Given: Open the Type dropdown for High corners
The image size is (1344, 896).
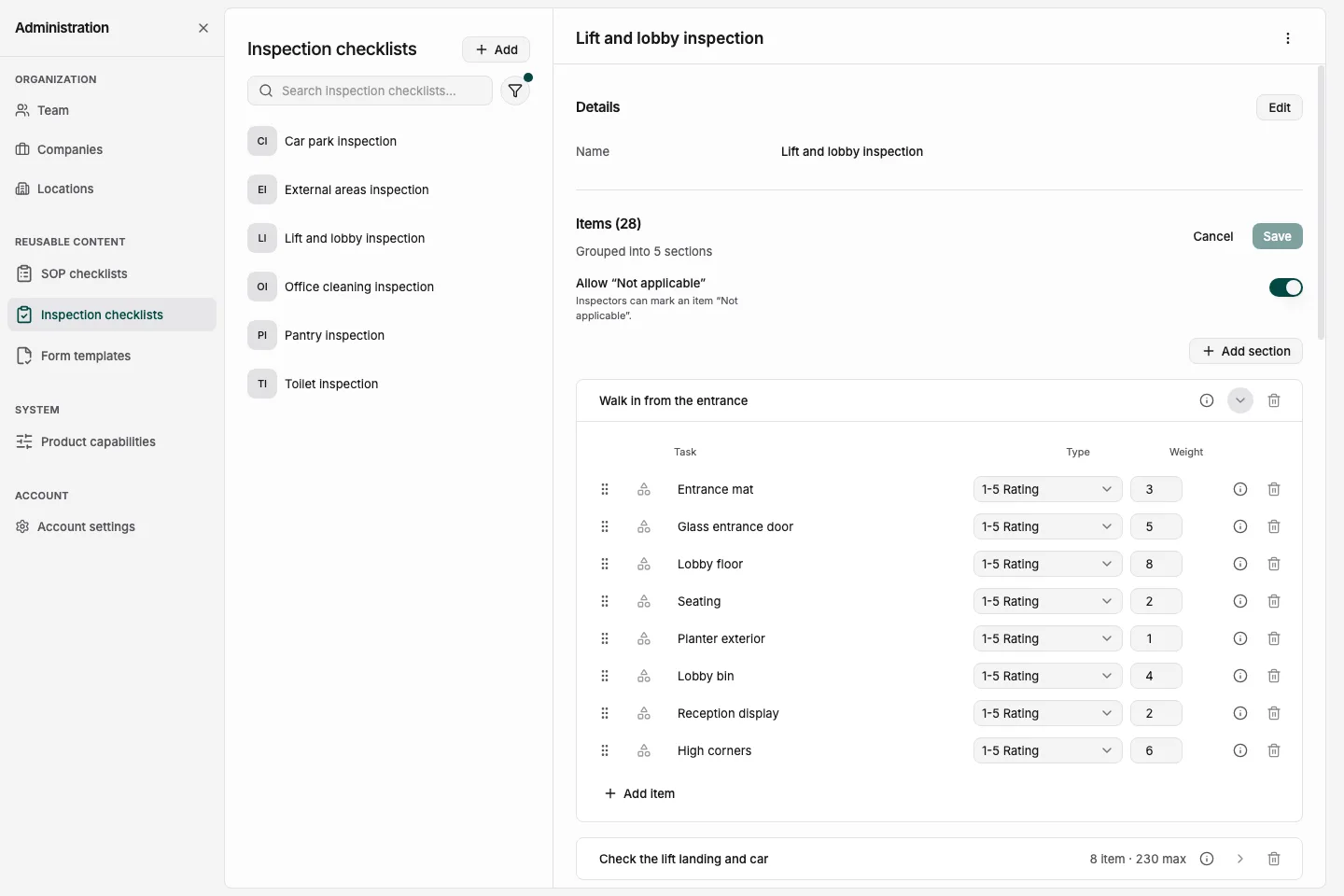Looking at the screenshot, I should click(x=1047, y=750).
